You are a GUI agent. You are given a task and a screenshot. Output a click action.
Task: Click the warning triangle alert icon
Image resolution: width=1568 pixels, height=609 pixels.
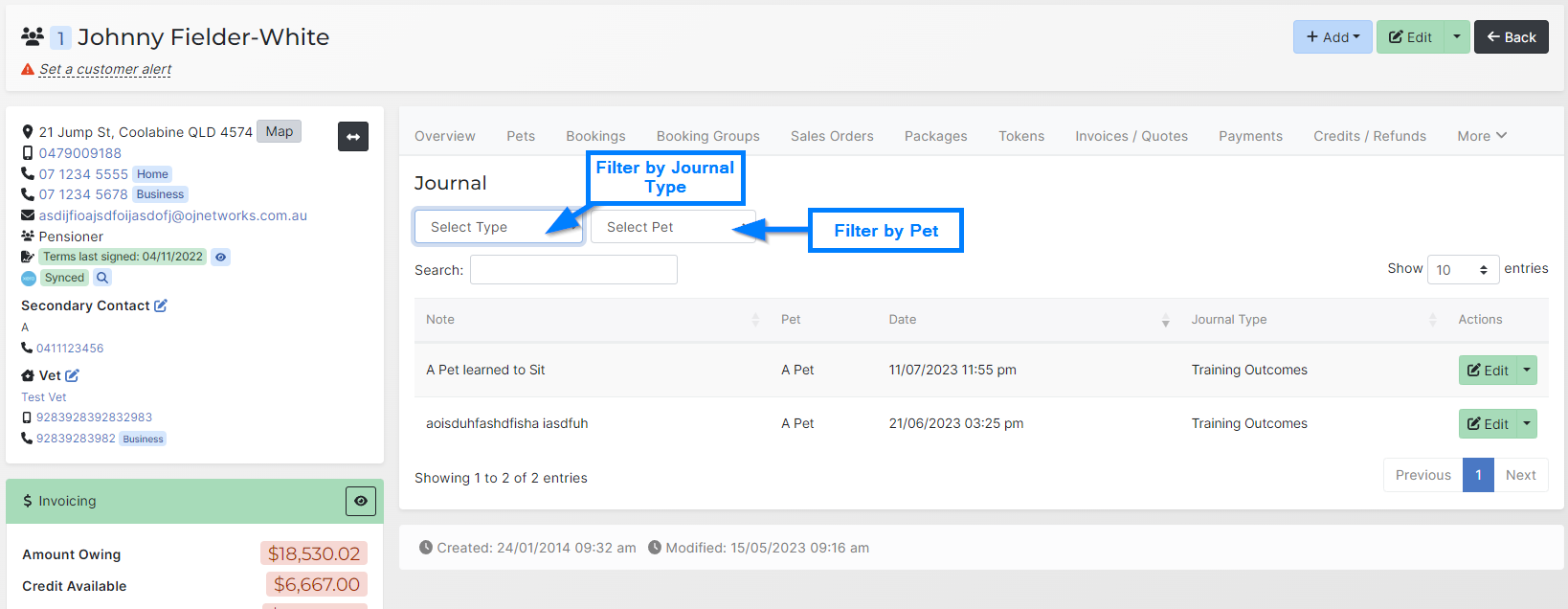point(28,70)
